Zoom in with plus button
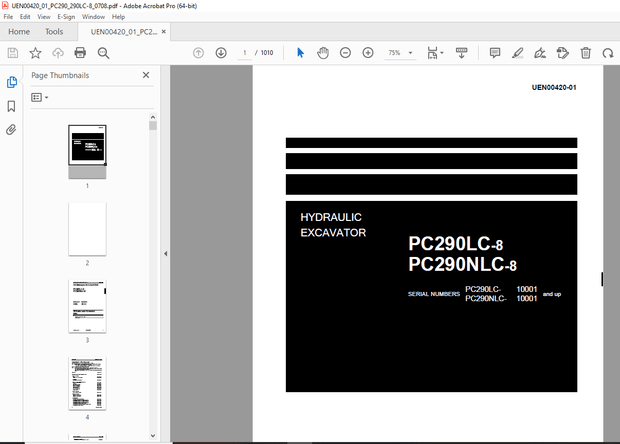Image resolution: width=620 pixels, height=444 pixels. point(368,53)
